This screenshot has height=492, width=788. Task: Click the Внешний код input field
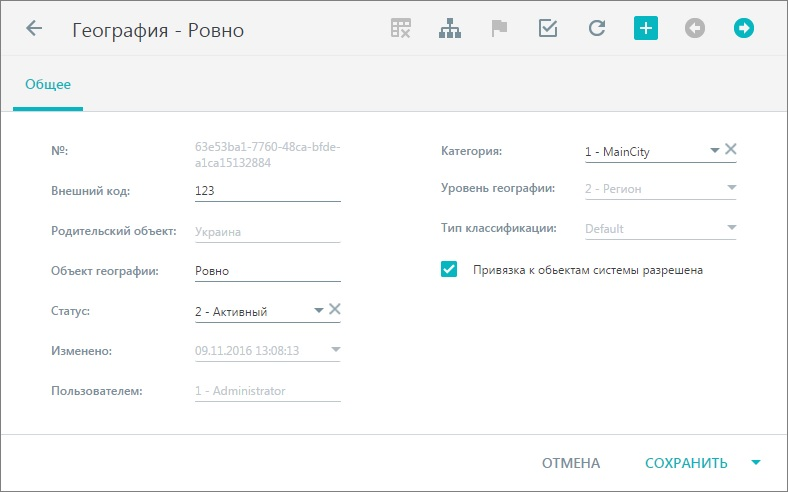click(268, 191)
